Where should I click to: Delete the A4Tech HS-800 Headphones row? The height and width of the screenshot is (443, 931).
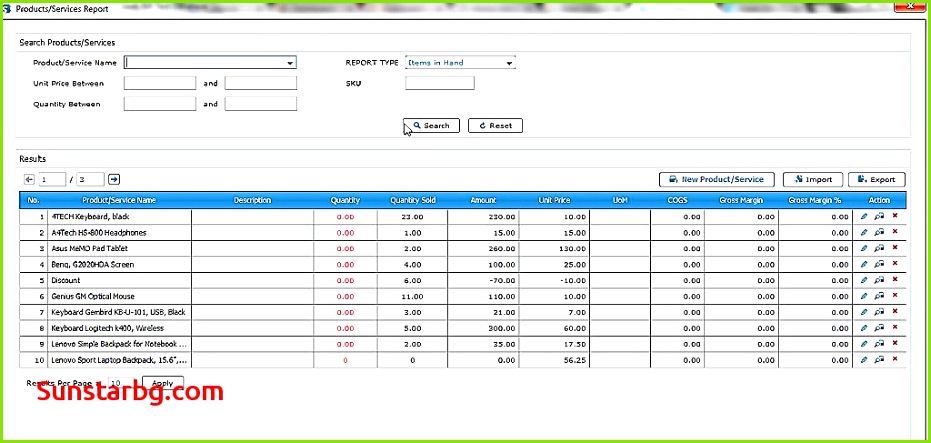(894, 232)
